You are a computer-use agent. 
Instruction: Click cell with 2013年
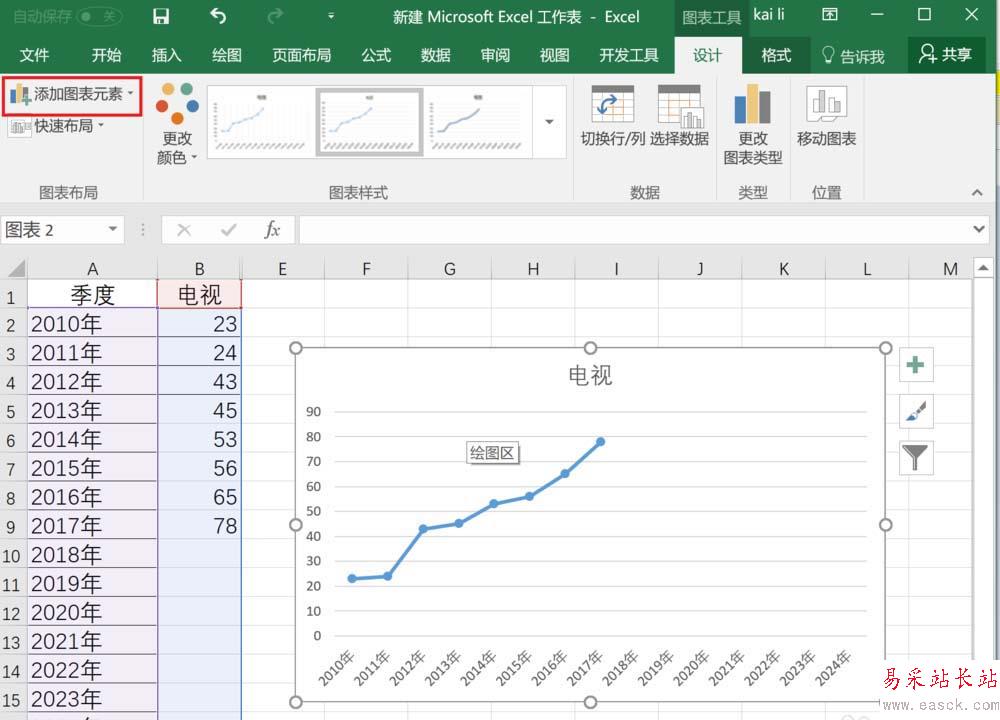click(92, 410)
